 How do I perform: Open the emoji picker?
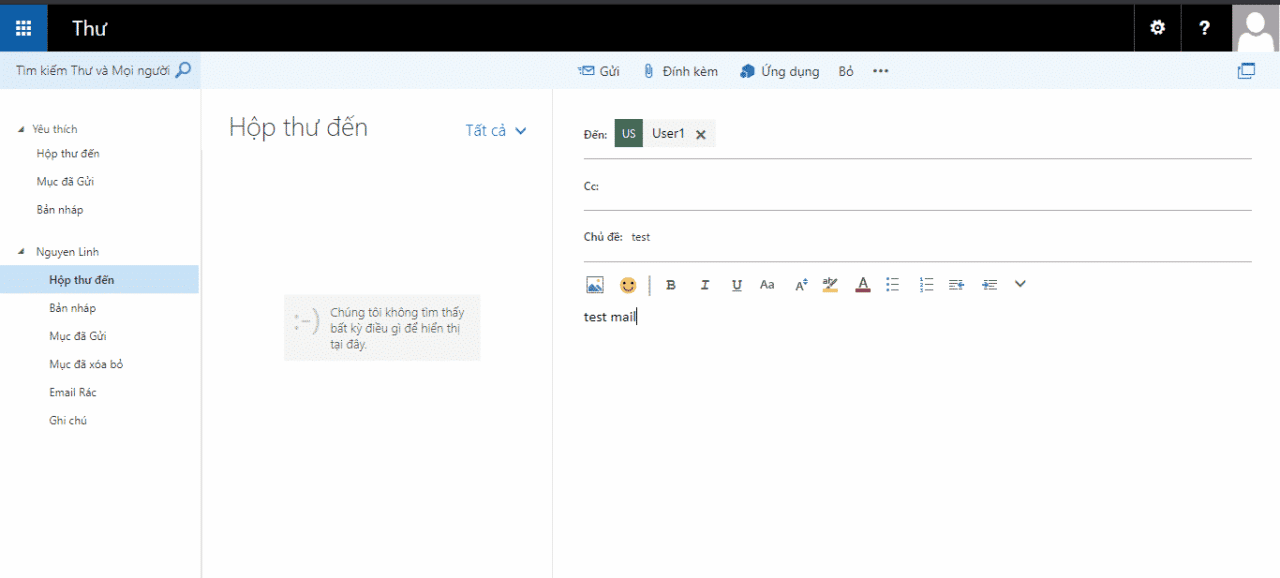click(628, 285)
